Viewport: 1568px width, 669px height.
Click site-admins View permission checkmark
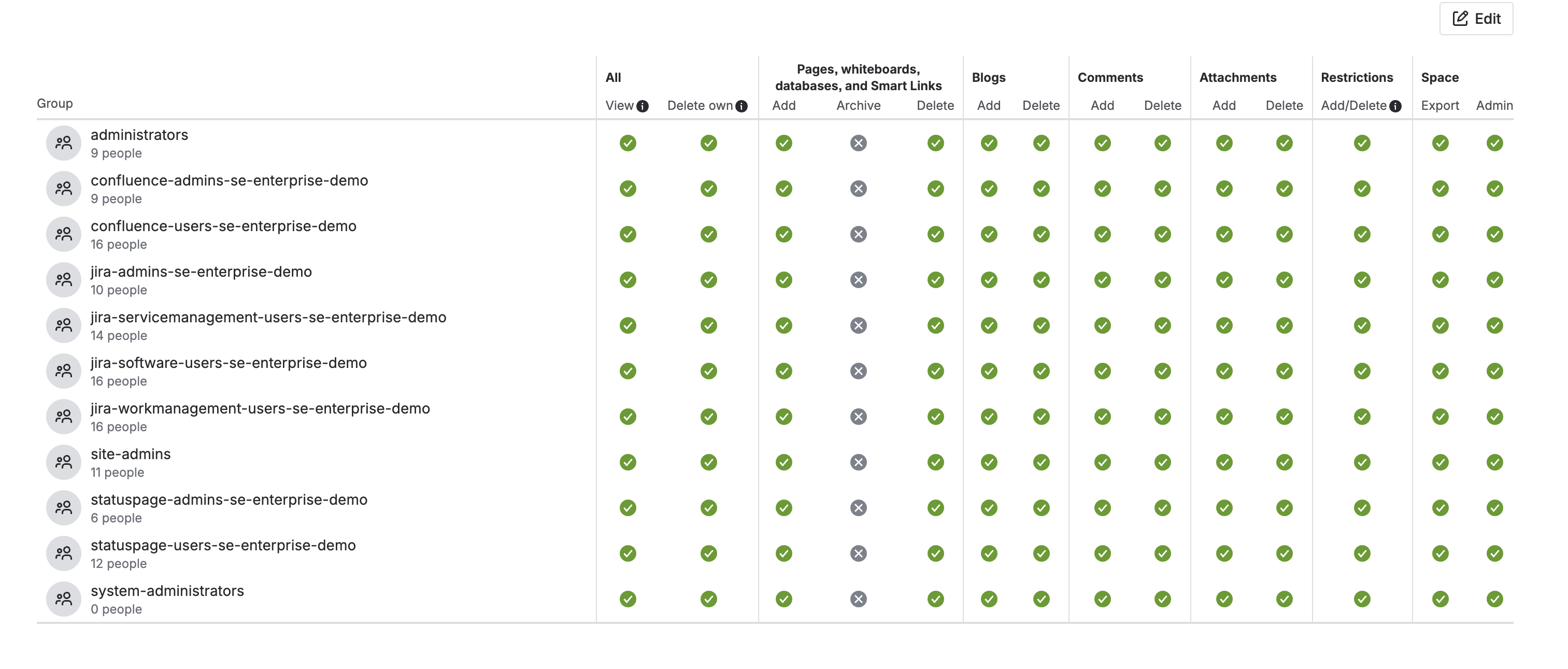pos(628,462)
